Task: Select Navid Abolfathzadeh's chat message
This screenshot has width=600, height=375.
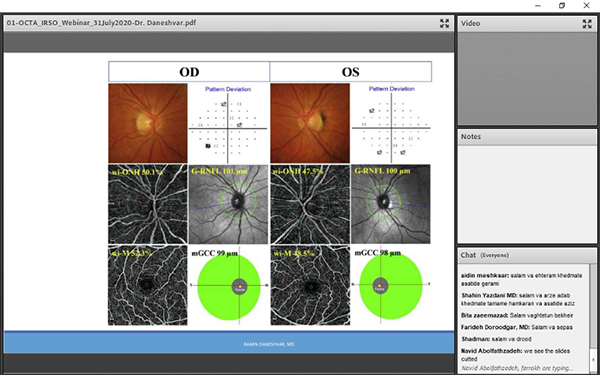Action: click(x=524, y=355)
